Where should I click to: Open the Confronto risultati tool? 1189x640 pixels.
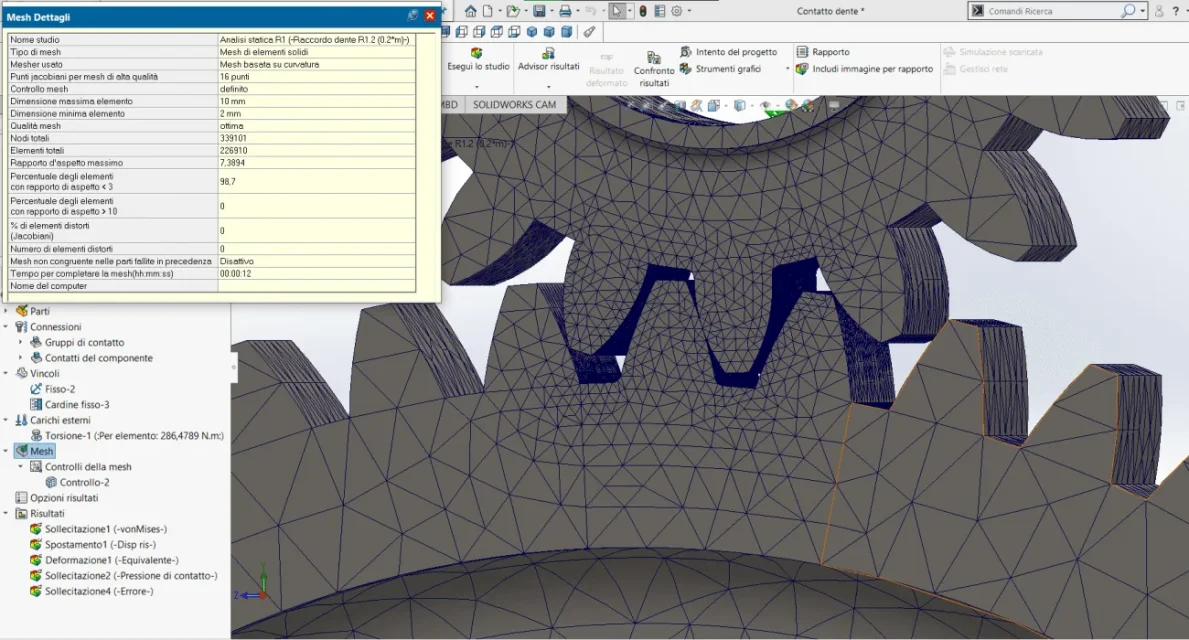[654, 68]
